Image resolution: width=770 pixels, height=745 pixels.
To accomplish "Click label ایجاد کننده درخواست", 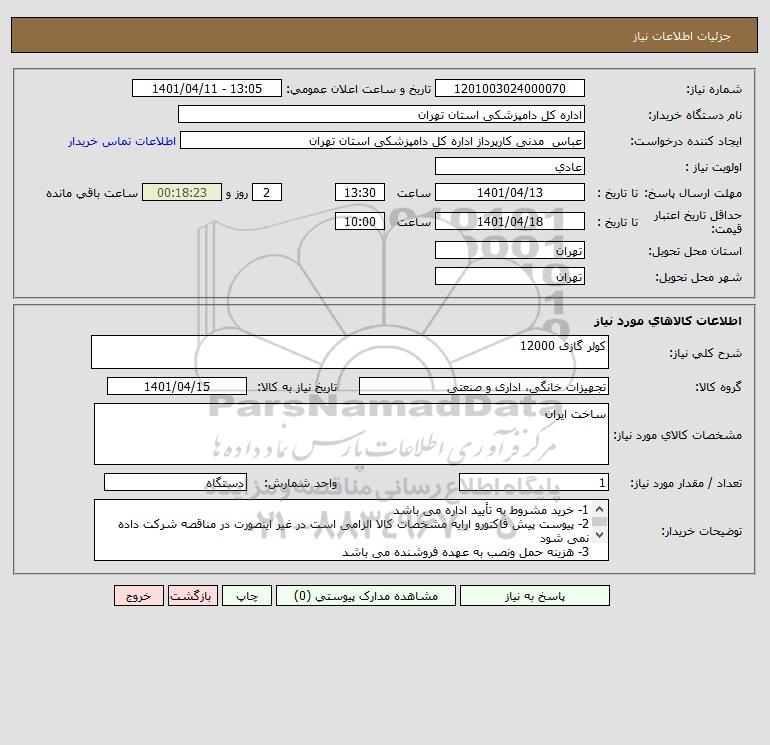I will click(686, 141).
